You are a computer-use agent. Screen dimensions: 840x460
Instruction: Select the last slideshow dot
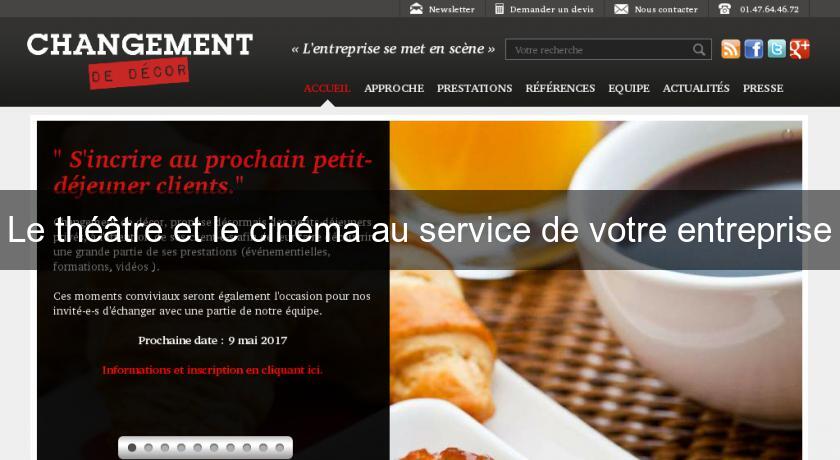[280, 448]
